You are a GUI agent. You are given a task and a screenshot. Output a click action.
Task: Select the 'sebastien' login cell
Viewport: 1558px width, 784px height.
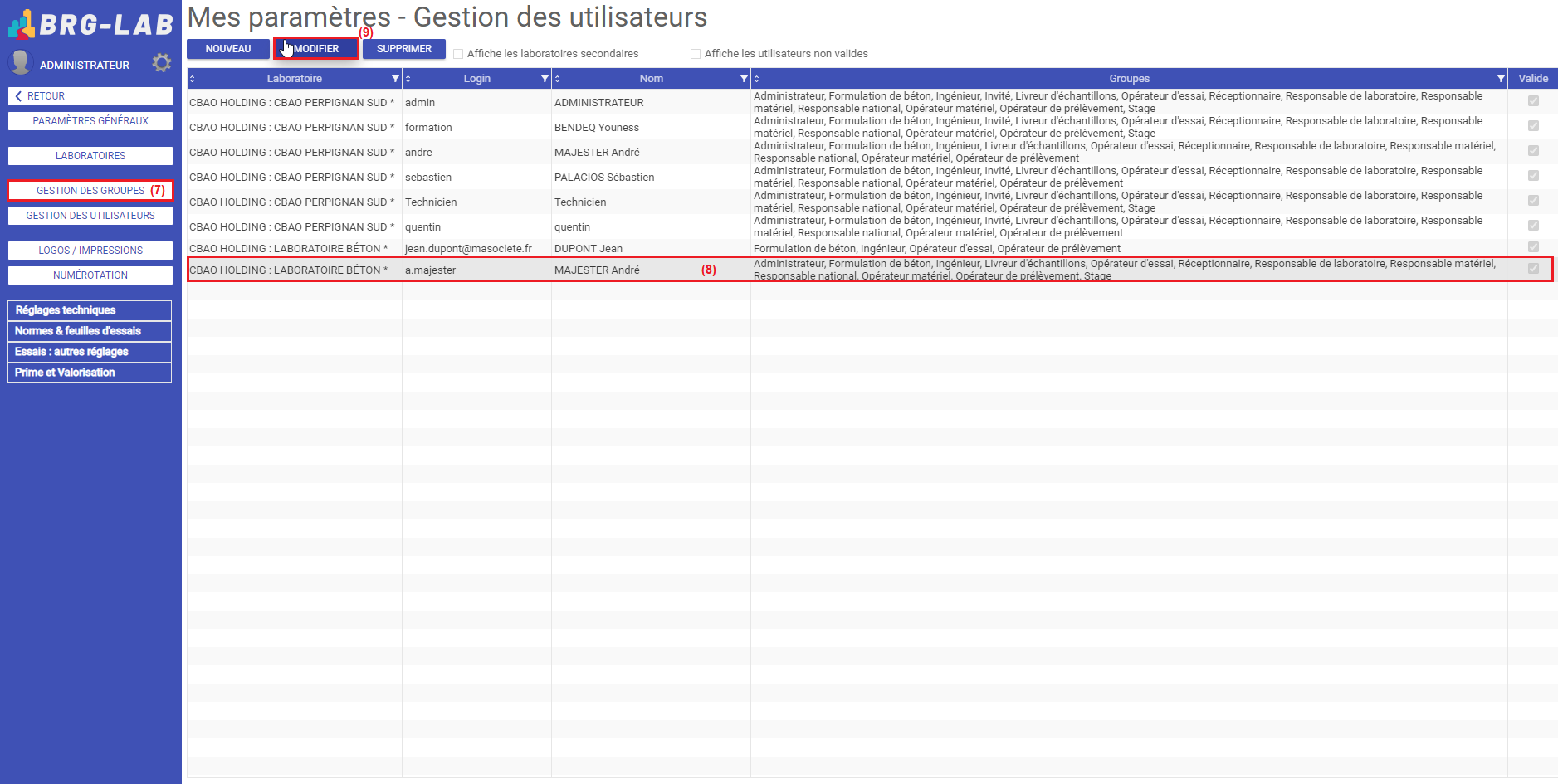point(476,177)
